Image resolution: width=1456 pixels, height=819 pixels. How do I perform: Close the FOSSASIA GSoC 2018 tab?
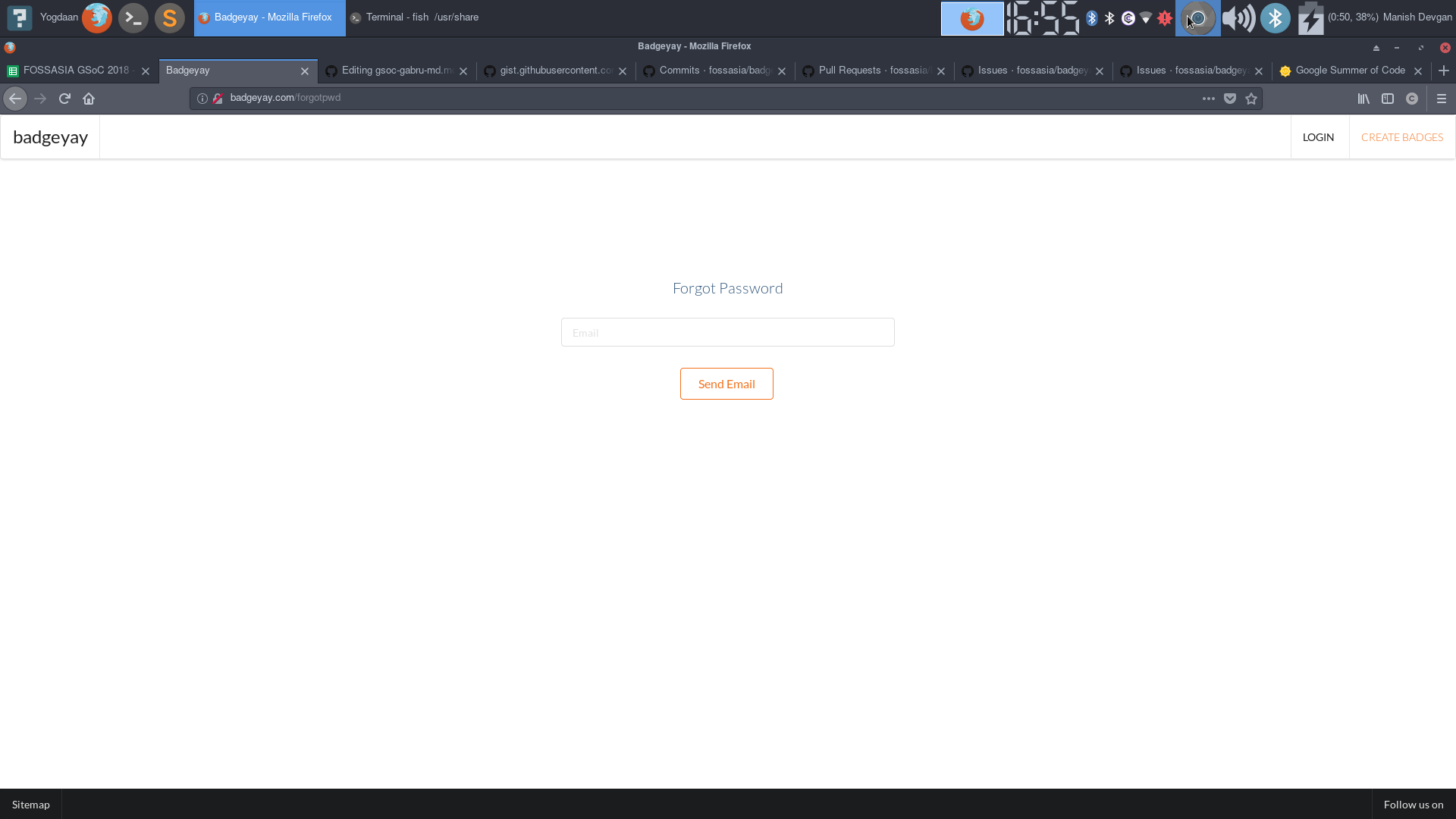point(146,71)
